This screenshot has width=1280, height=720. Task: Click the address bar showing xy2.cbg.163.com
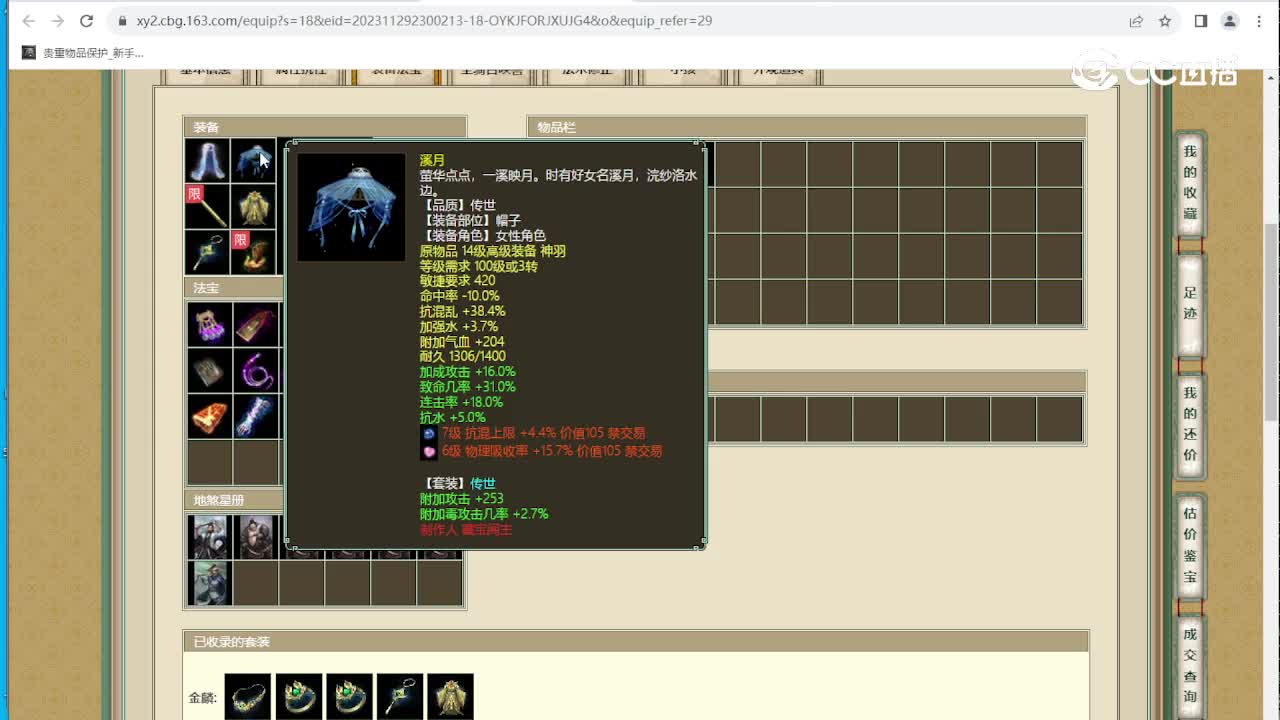click(x=620, y=21)
